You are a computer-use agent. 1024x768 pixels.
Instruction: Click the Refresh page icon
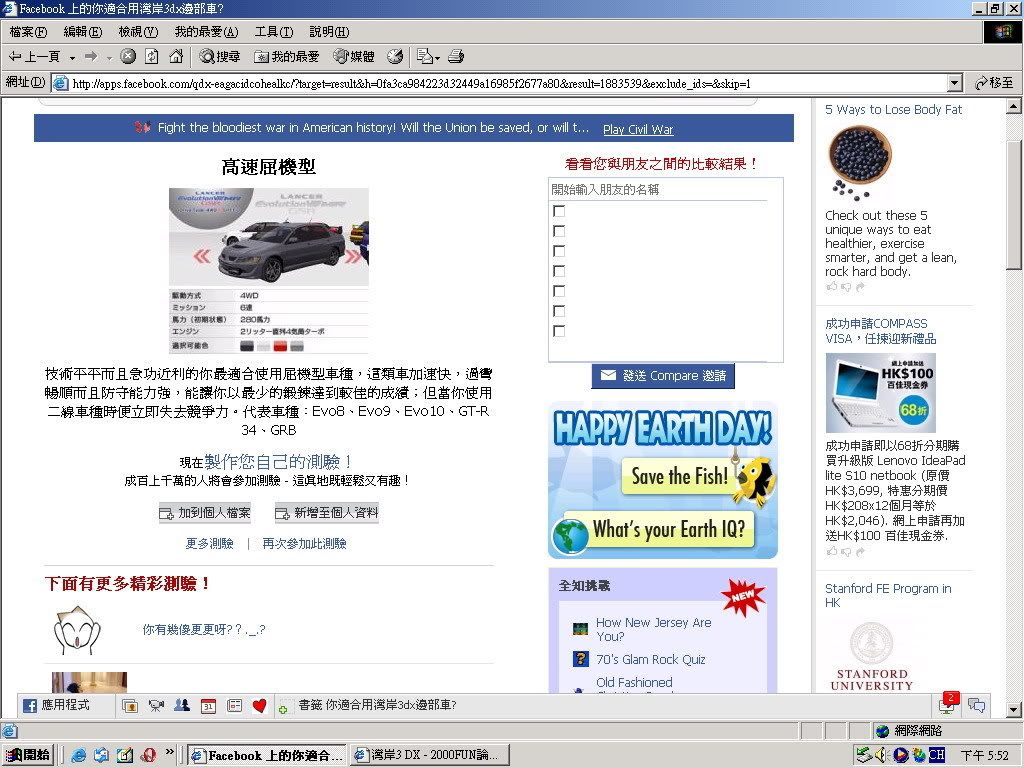(x=152, y=57)
